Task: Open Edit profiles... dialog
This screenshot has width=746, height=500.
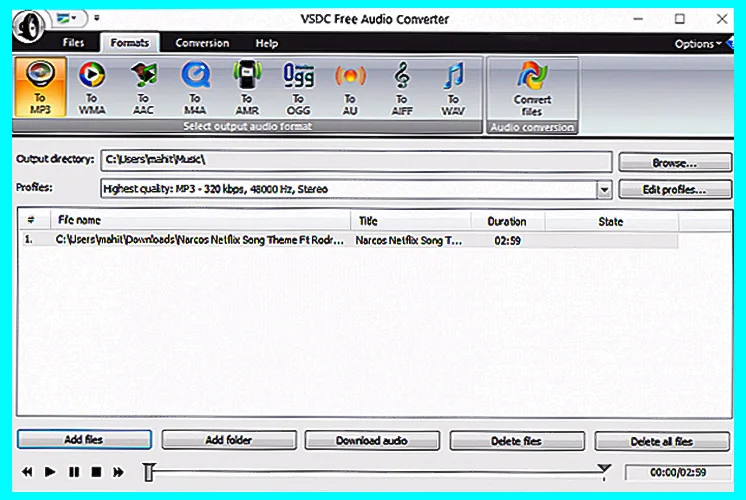Action: (x=675, y=189)
